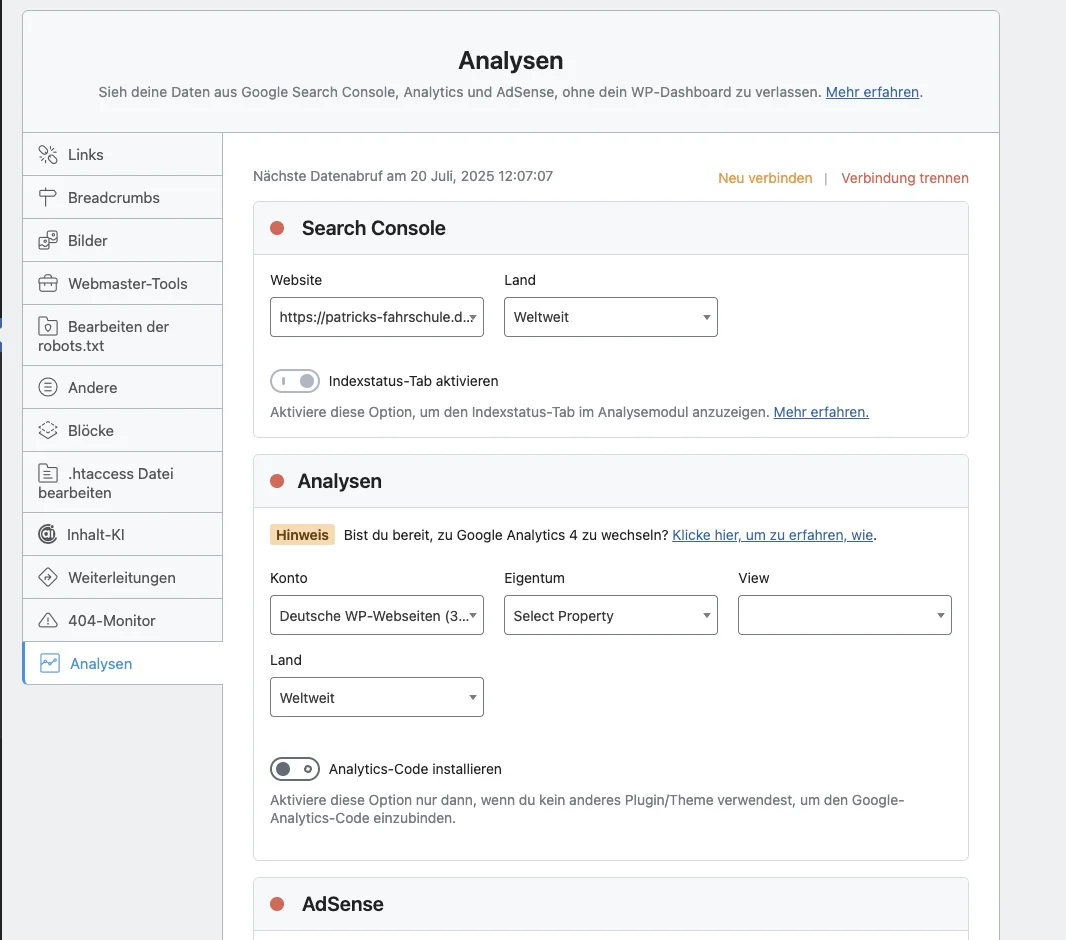Click the Bilder images icon
This screenshot has height=940, width=1066.
(48, 240)
